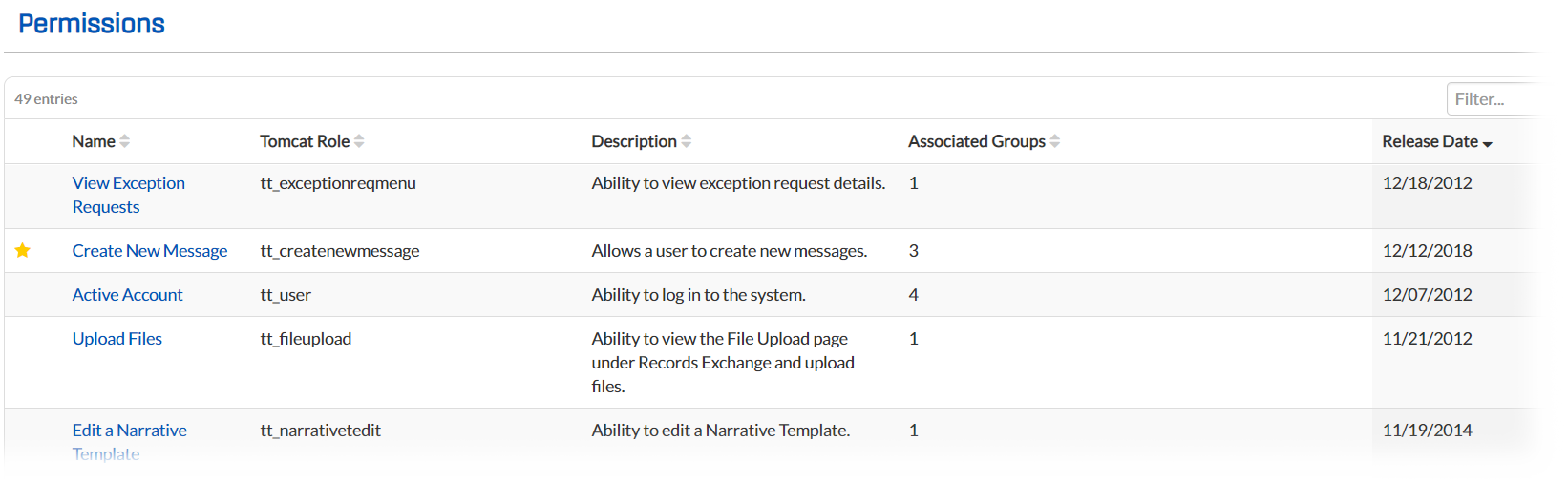Click 'Ability to edit a Narrative Template.' text
The height and width of the screenshot is (484, 1568).
tap(721, 431)
